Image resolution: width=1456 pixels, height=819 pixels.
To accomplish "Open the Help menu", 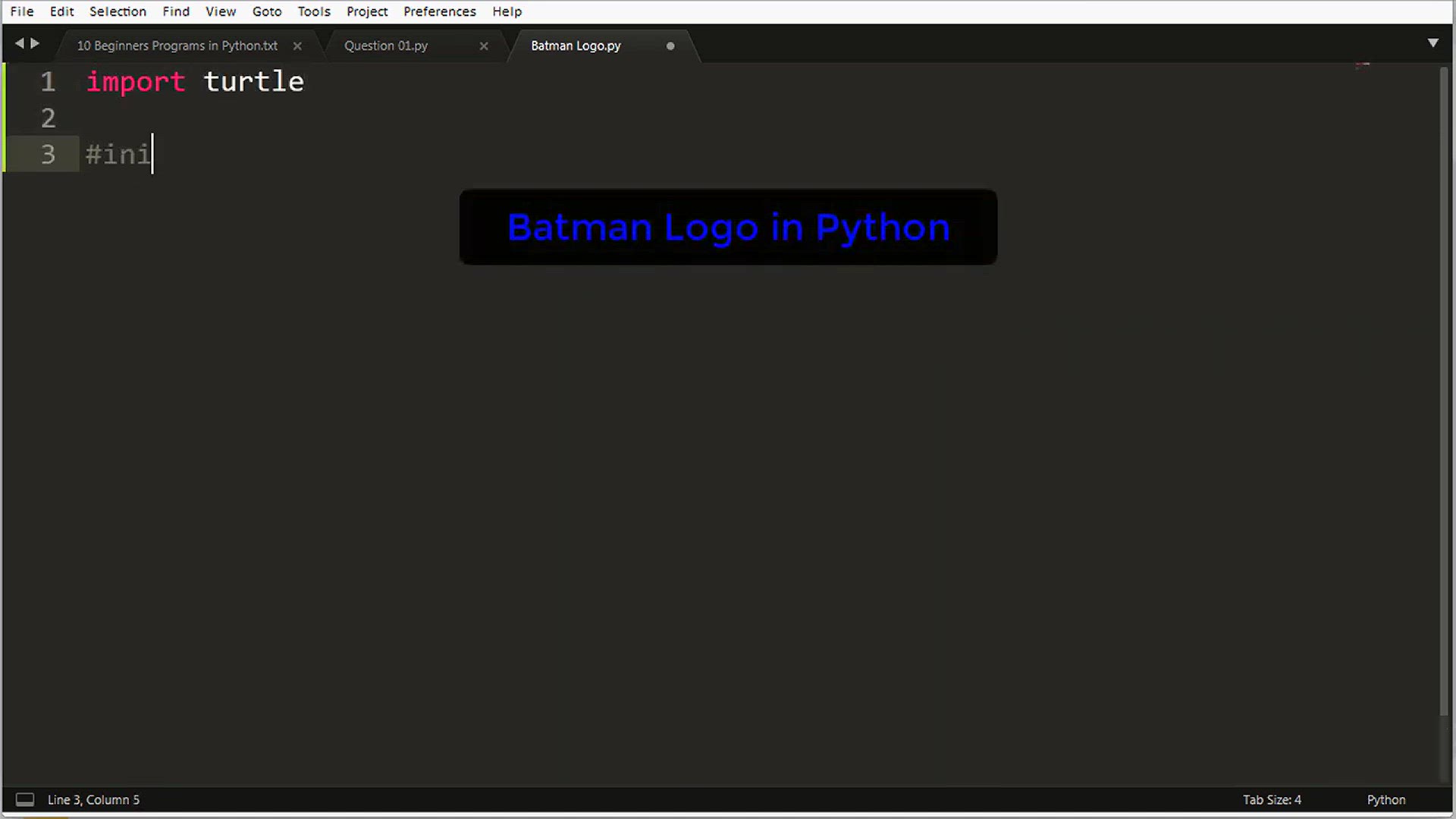I will pyautogui.click(x=507, y=11).
